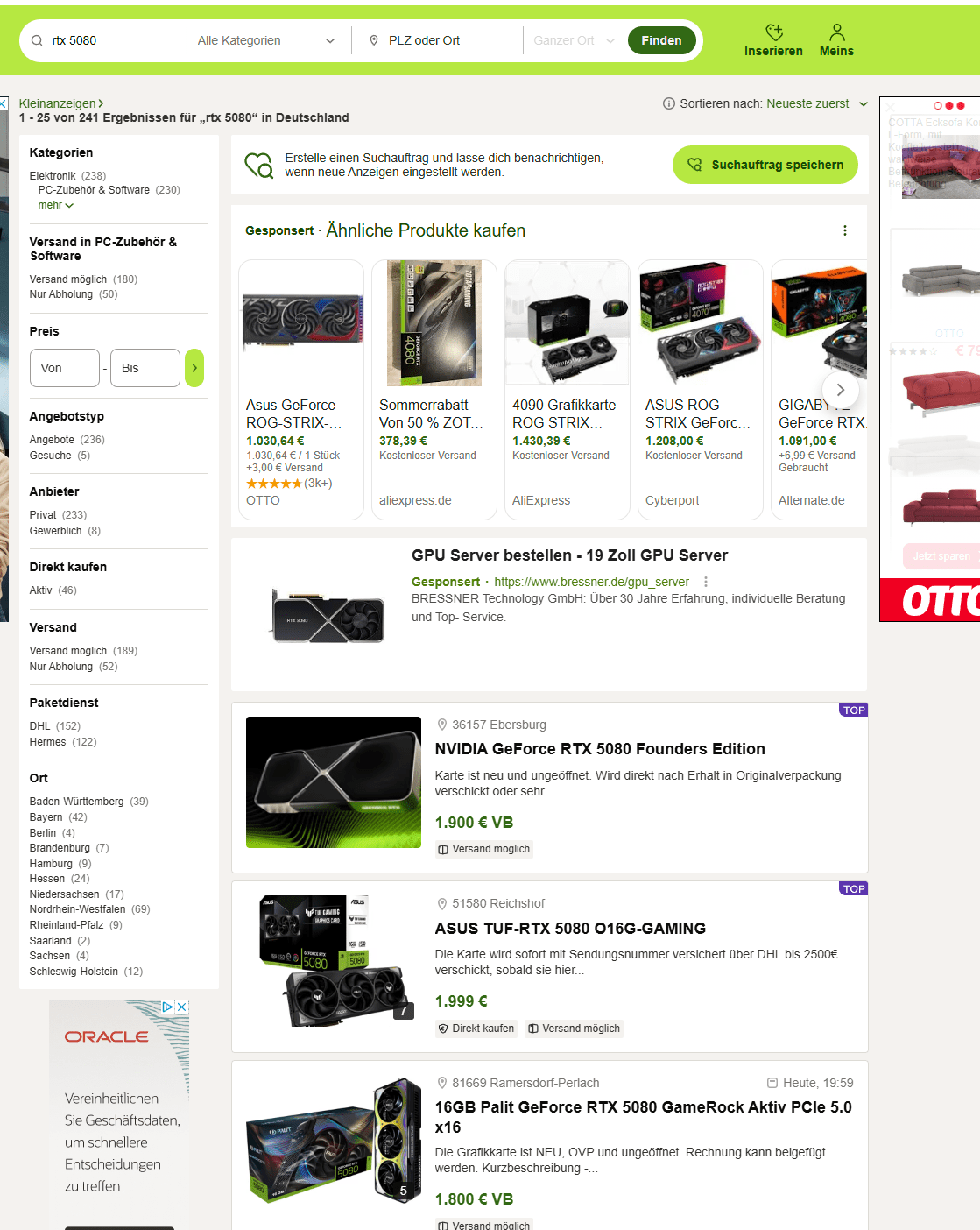Screen dimensions: 980x1230
Task: Click the Von price field
Action: point(65,368)
